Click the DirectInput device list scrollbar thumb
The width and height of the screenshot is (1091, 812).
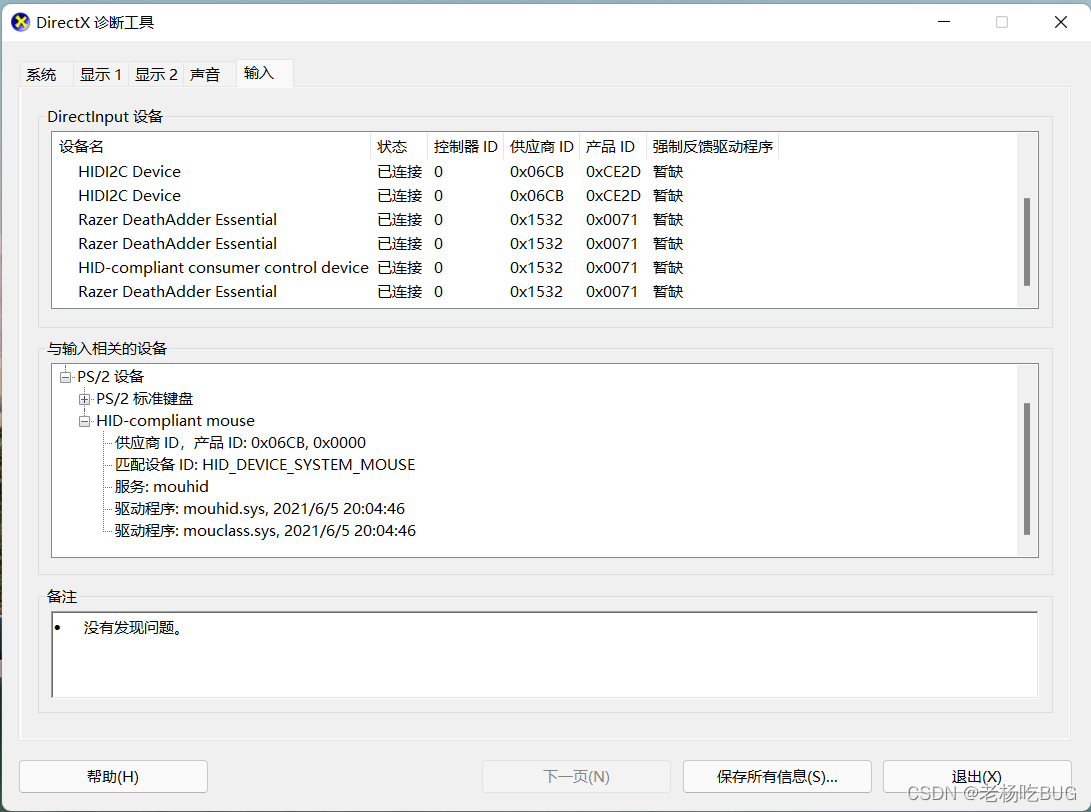coord(1027,242)
